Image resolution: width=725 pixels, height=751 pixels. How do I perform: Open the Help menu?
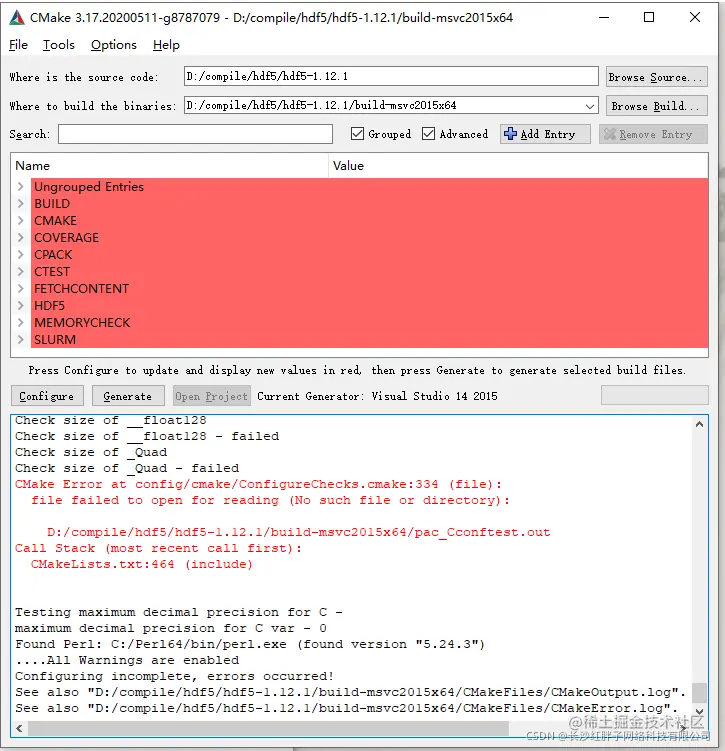coord(167,45)
